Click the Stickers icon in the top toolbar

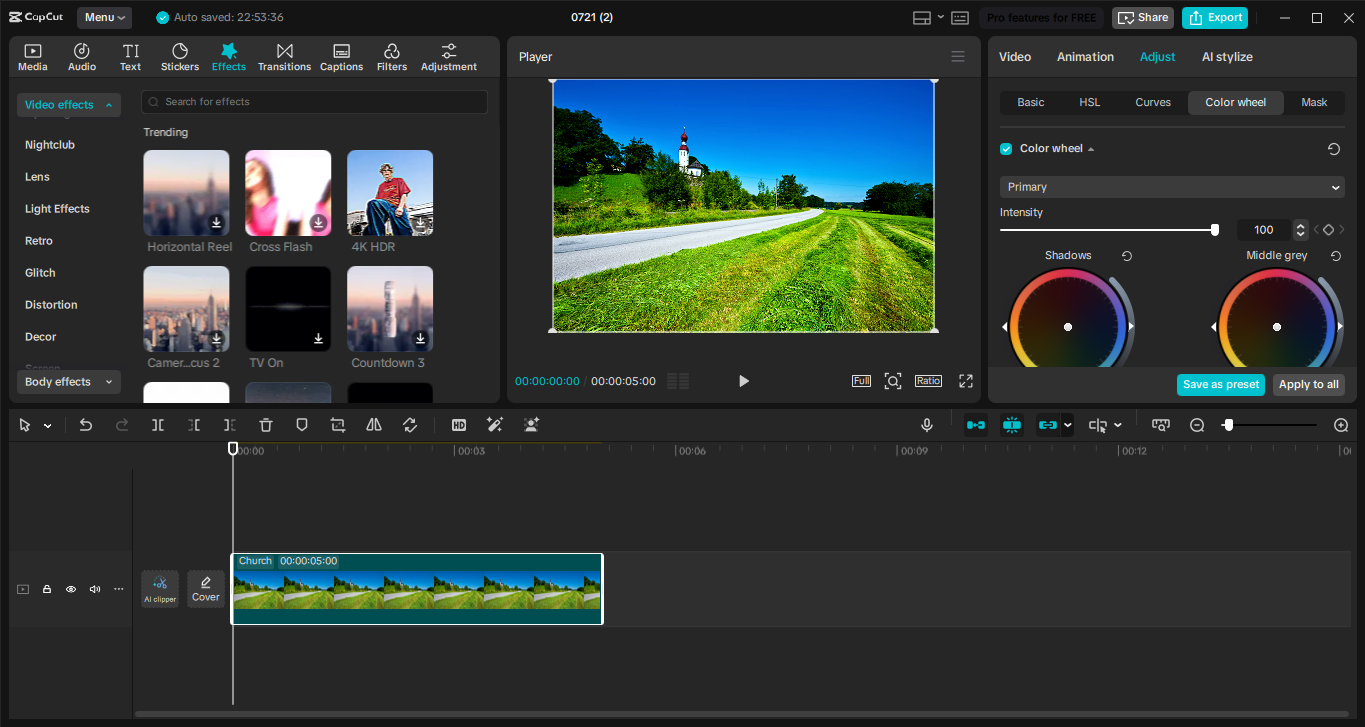coord(179,56)
